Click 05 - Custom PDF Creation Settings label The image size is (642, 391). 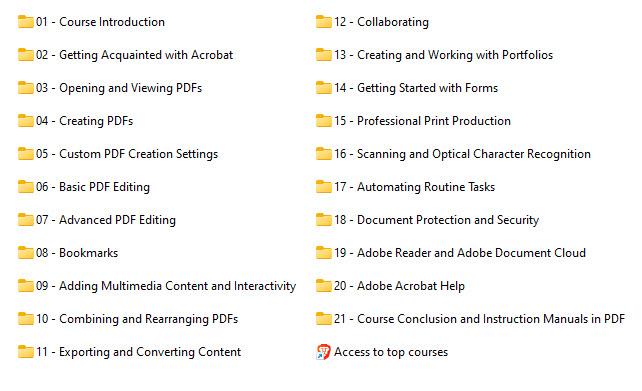coord(127,154)
